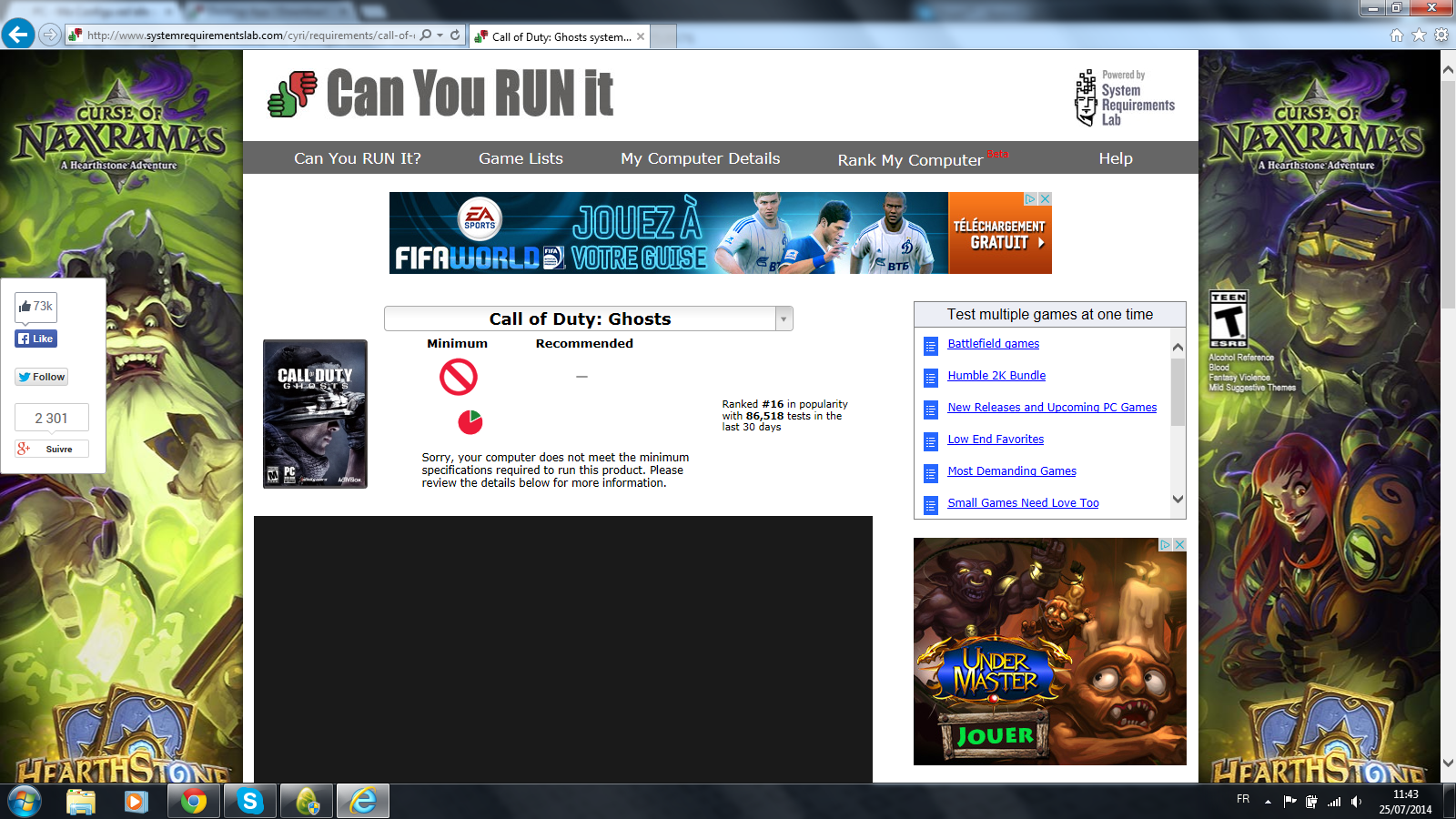Open the favorites star icon

[1419, 35]
